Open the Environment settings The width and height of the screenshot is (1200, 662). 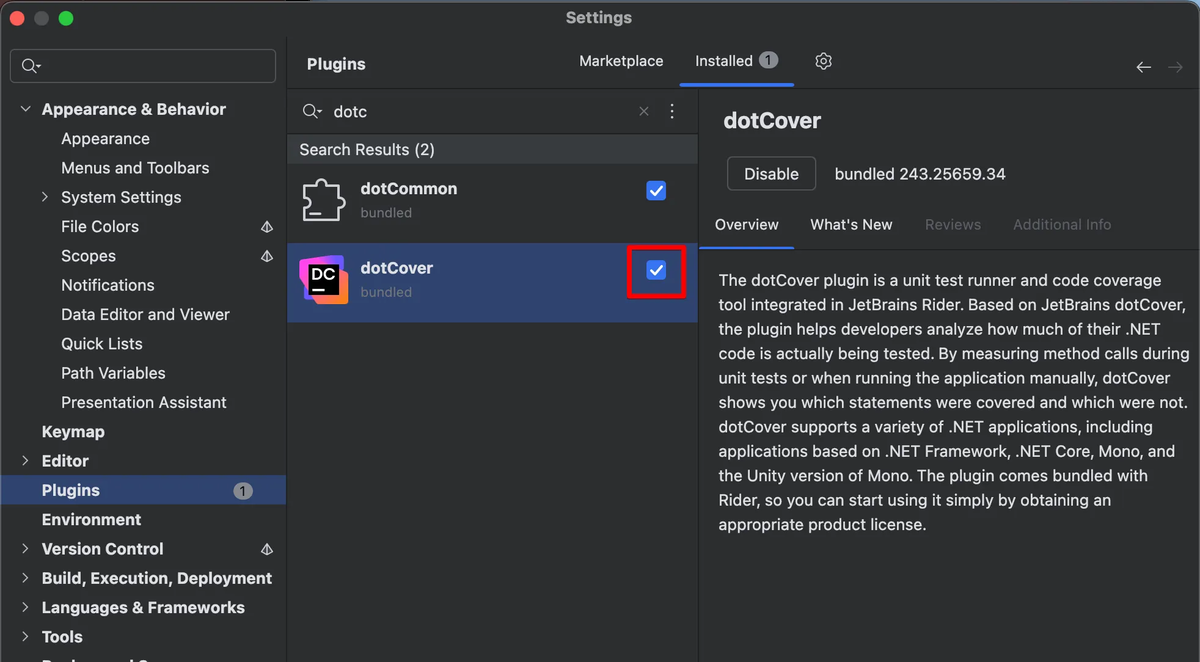91,520
